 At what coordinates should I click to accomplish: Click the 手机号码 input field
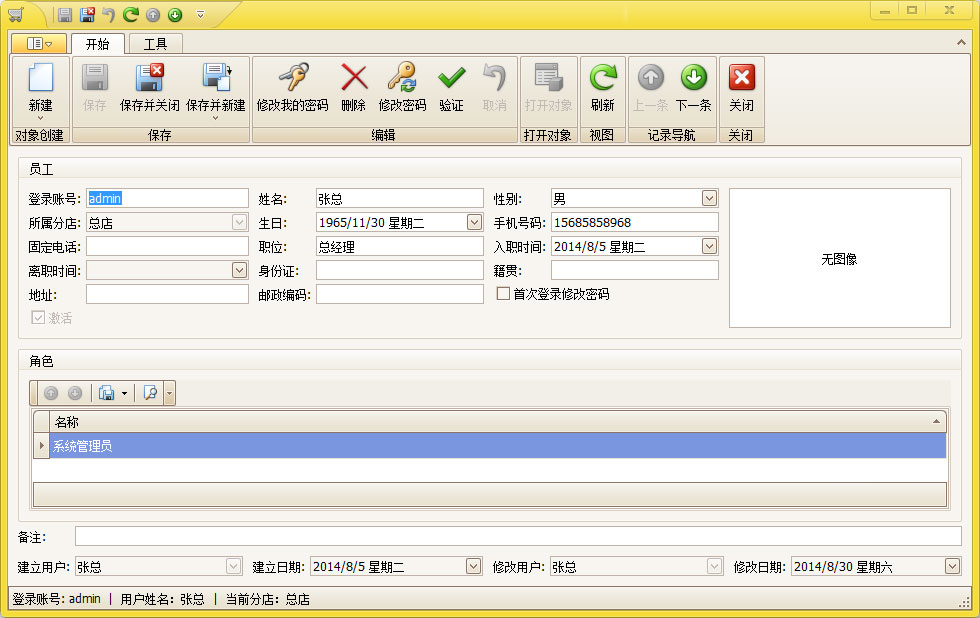[634, 222]
